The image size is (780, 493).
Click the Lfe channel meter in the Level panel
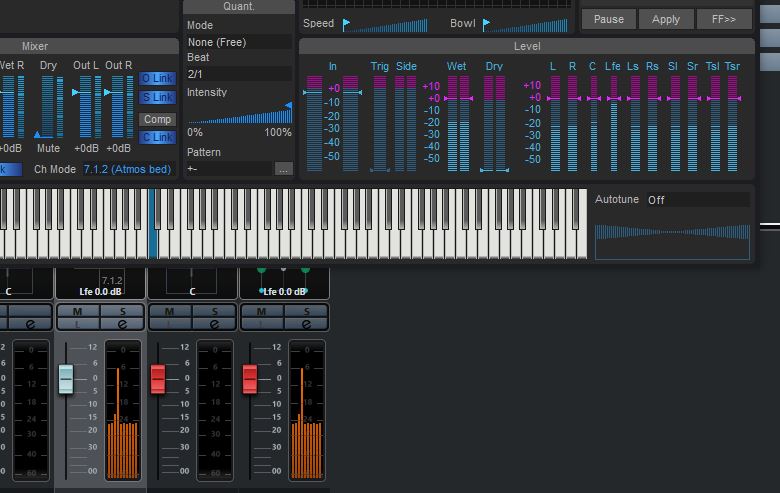614,123
